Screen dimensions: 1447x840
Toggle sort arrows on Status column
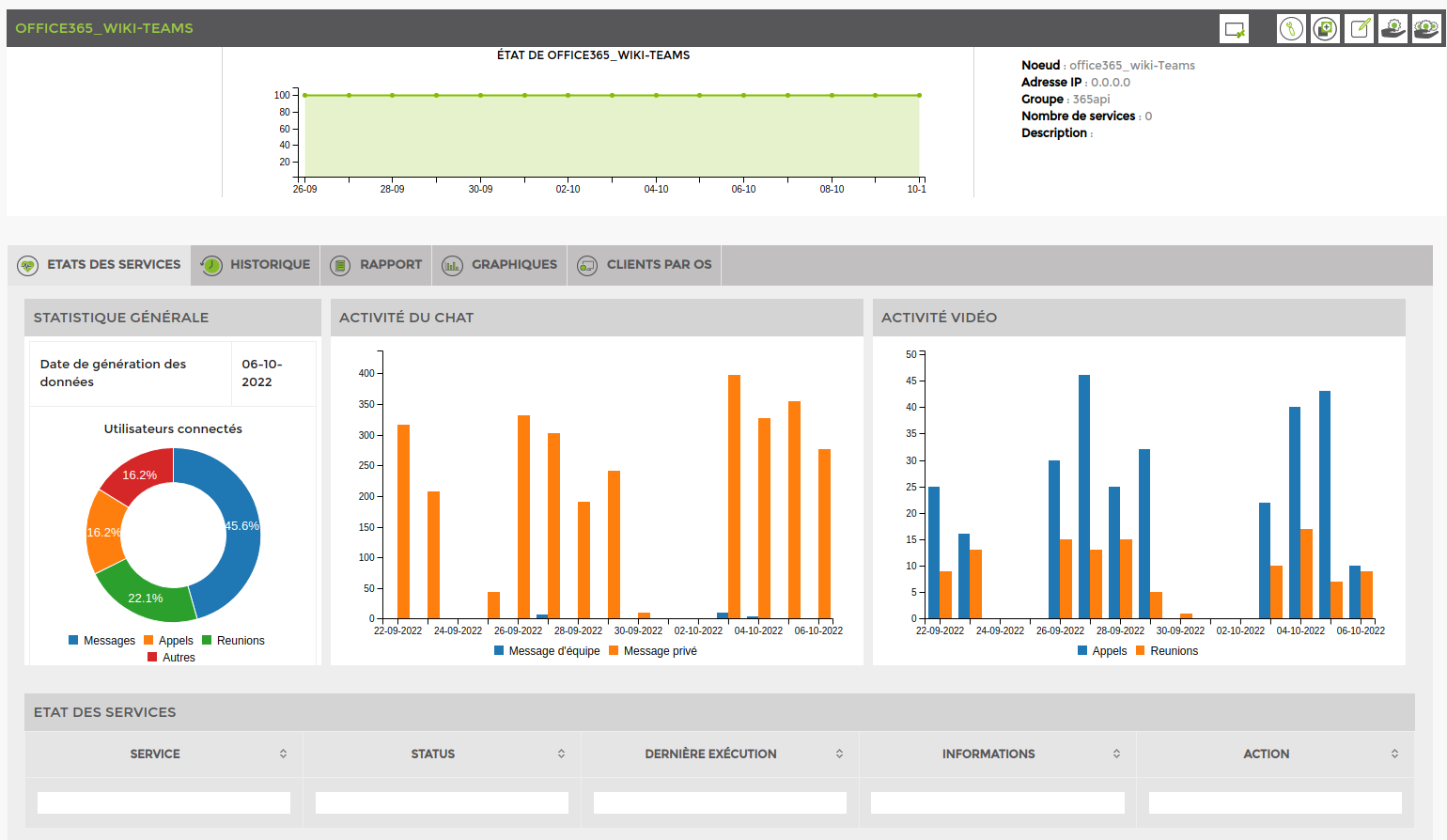pos(561,754)
